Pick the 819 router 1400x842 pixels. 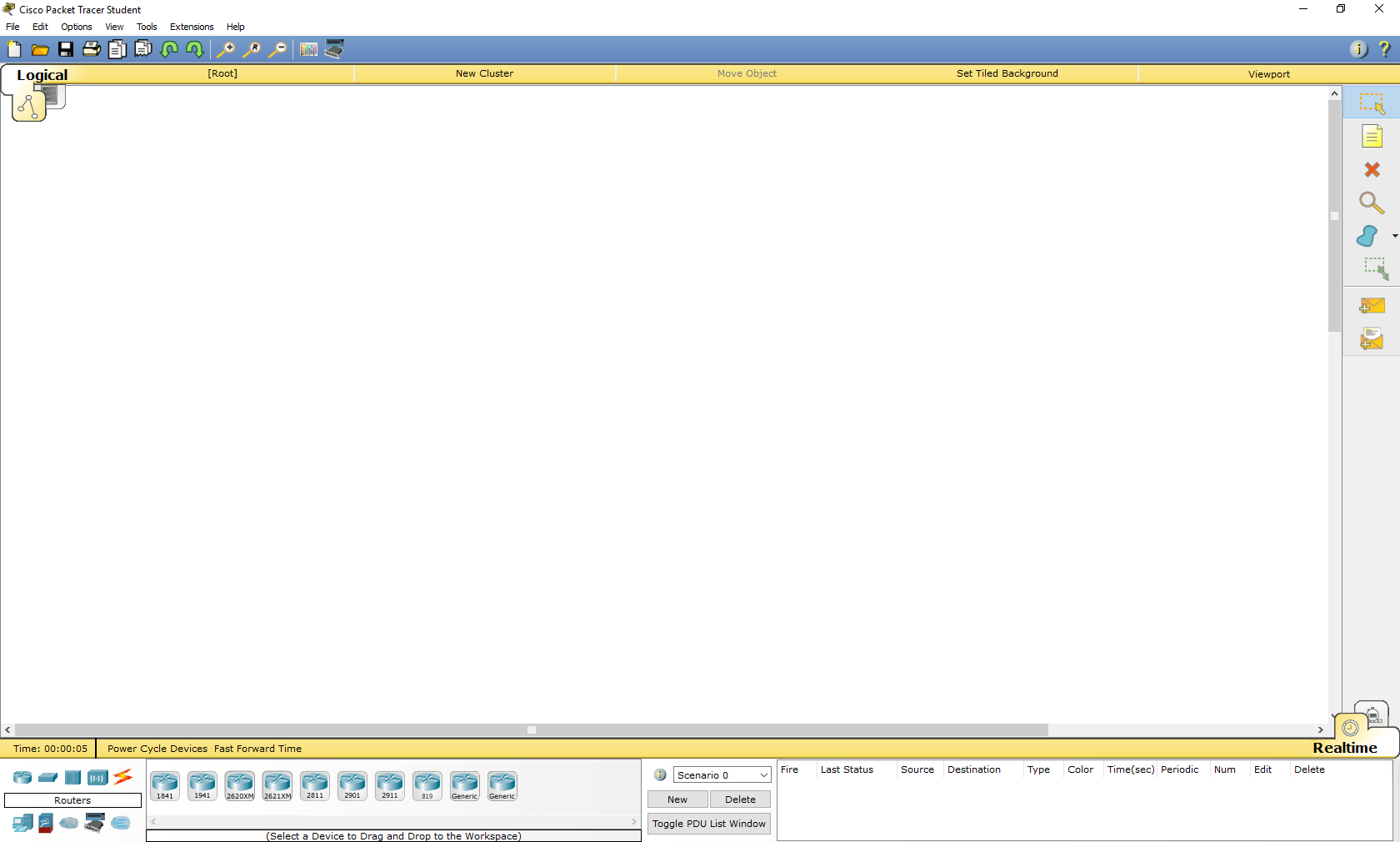tap(427, 785)
